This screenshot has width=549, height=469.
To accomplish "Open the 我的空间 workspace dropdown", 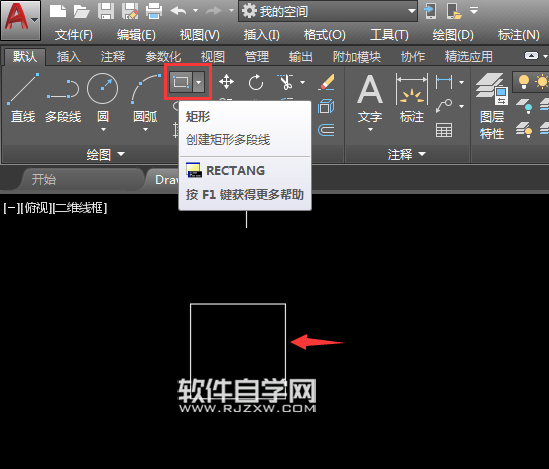I will click(328, 11).
